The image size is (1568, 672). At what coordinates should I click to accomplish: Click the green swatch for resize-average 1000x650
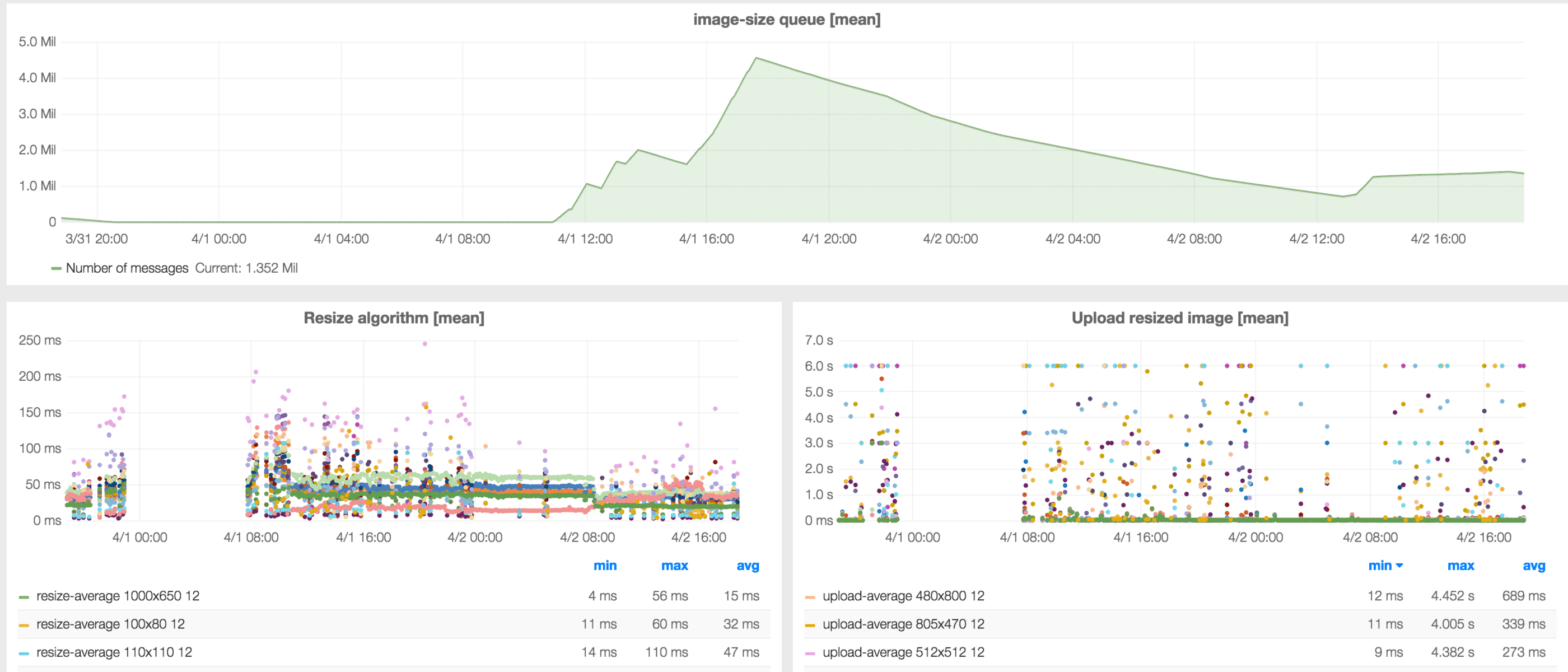24,597
